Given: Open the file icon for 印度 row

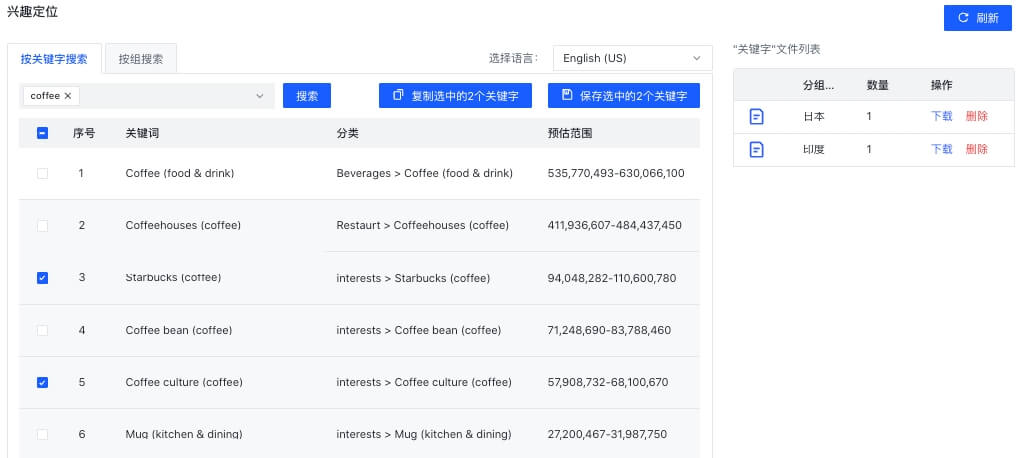Looking at the screenshot, I should click(x=756, y=150).
